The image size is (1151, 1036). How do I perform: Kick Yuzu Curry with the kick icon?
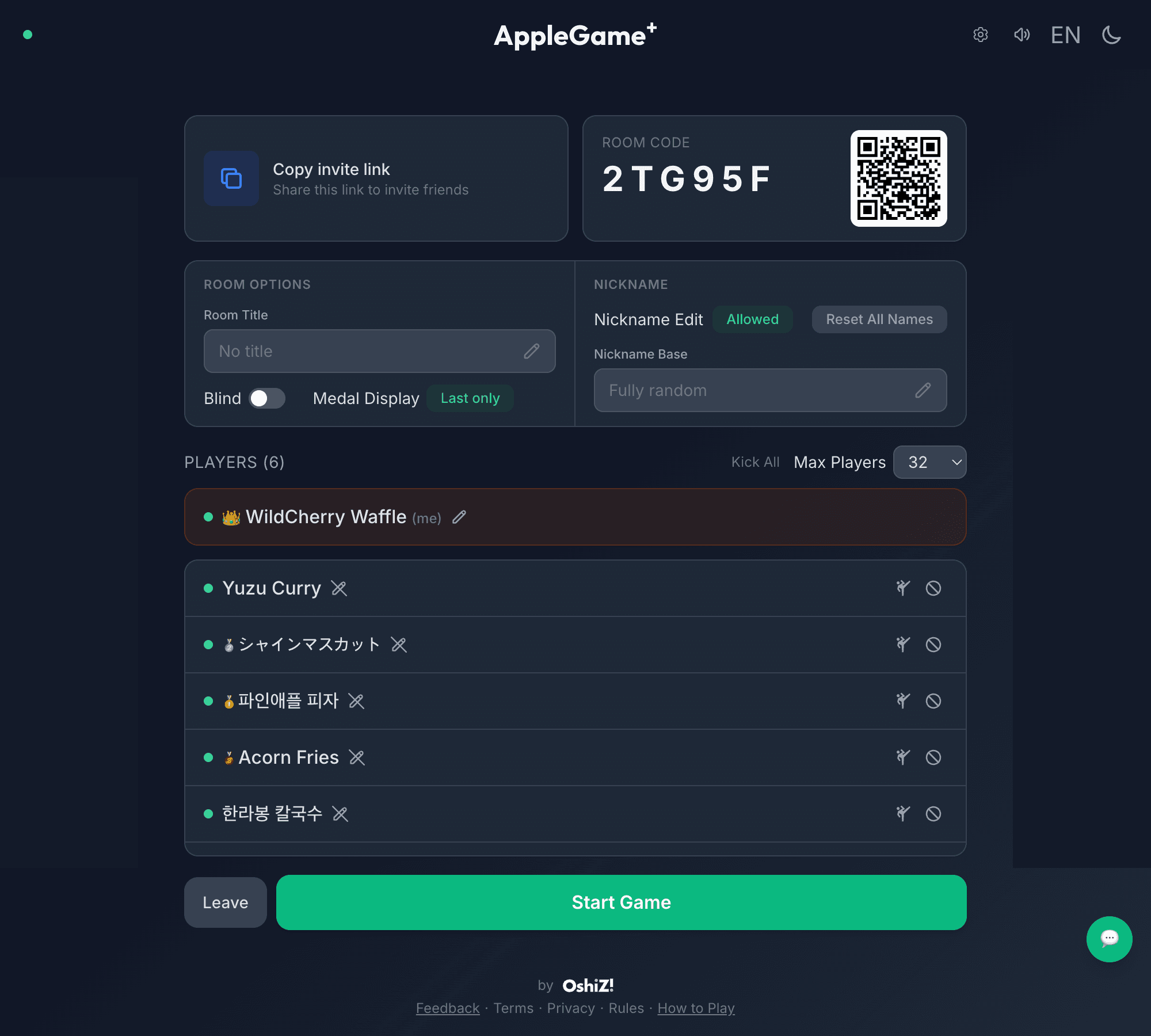click(x=903, y=588)
